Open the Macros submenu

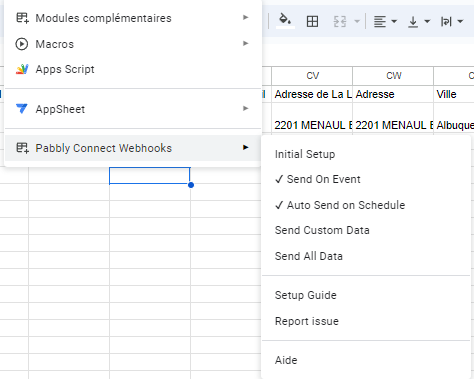click(133, 44)
